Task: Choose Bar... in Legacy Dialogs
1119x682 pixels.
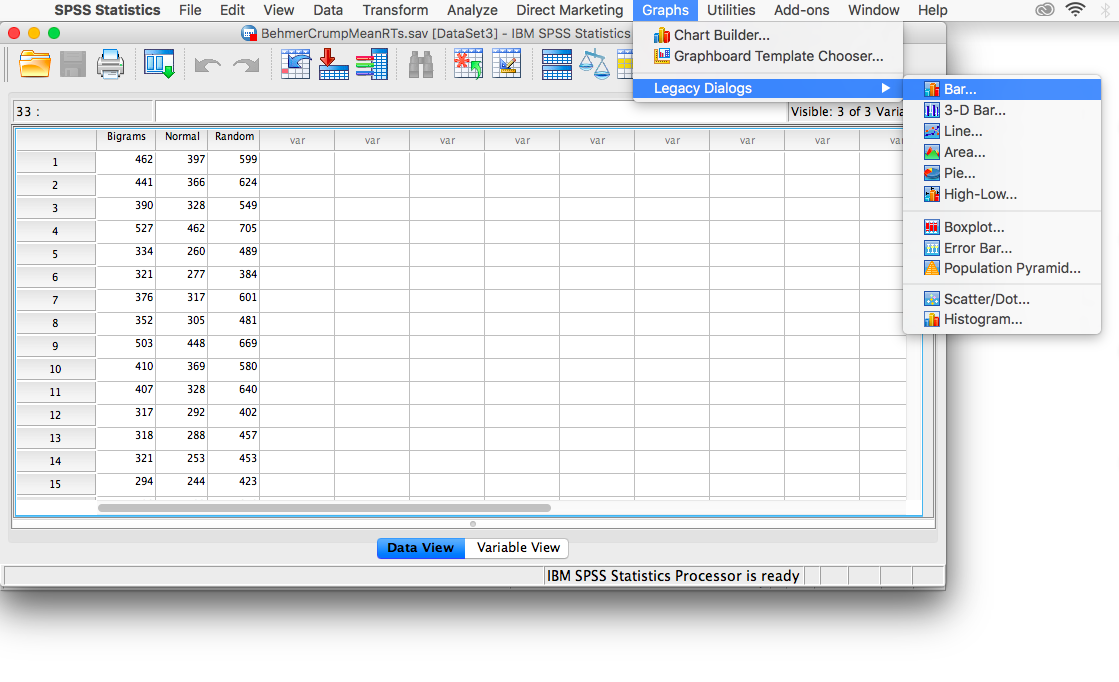Action: [x=1002, y=89]
